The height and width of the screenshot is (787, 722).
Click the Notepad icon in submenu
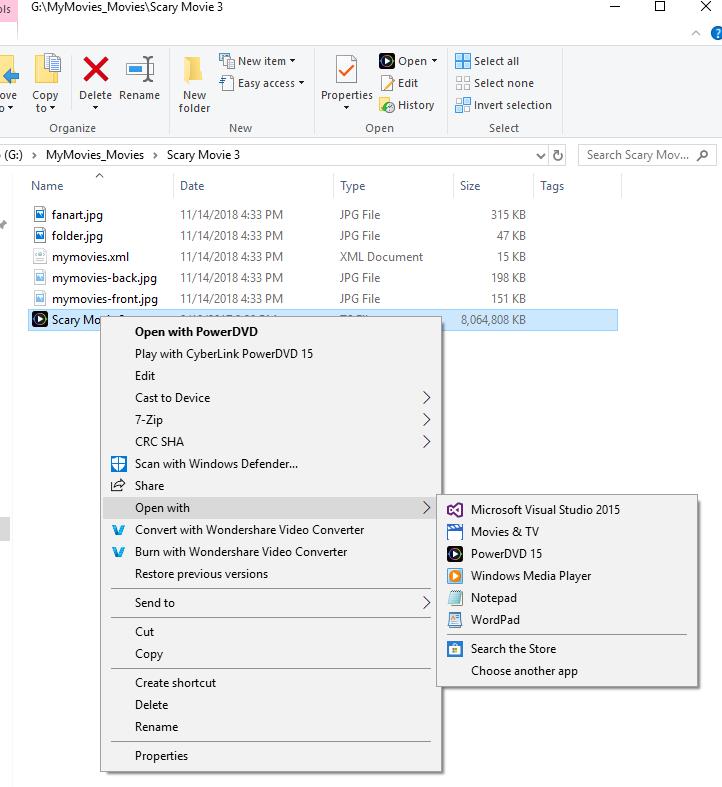(x=454, y=598)
